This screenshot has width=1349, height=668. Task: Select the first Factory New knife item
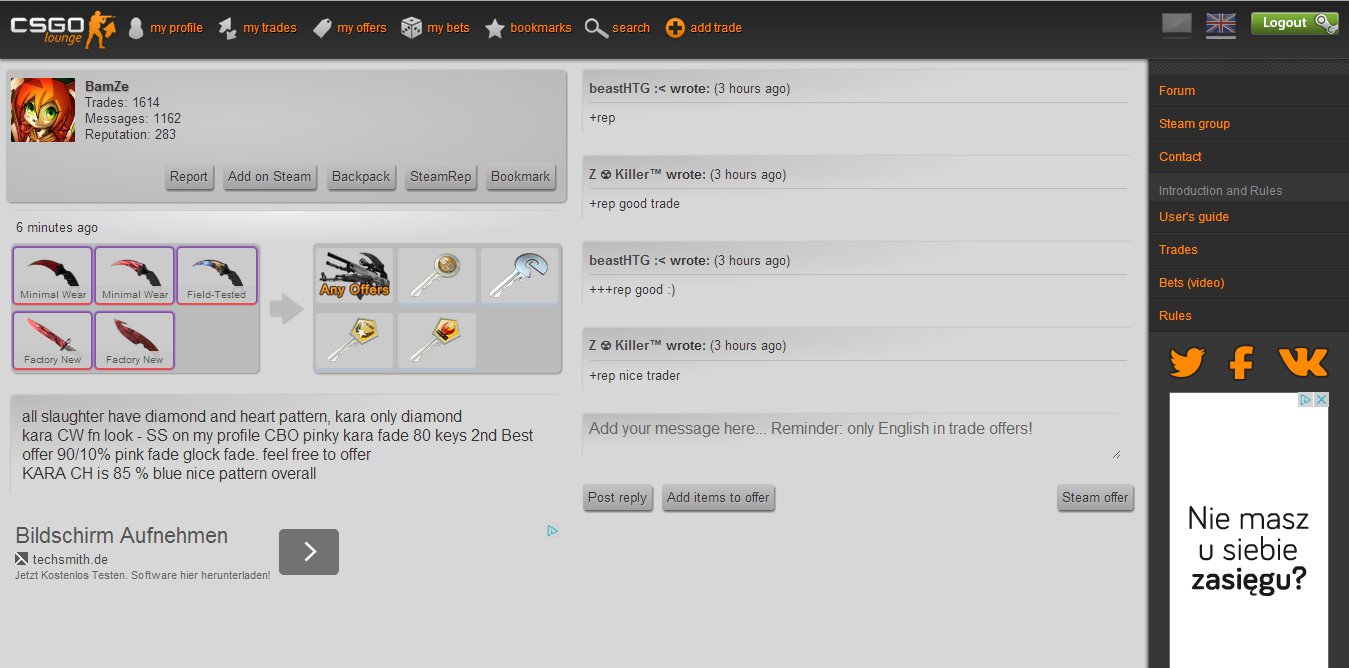pos(52,340)
